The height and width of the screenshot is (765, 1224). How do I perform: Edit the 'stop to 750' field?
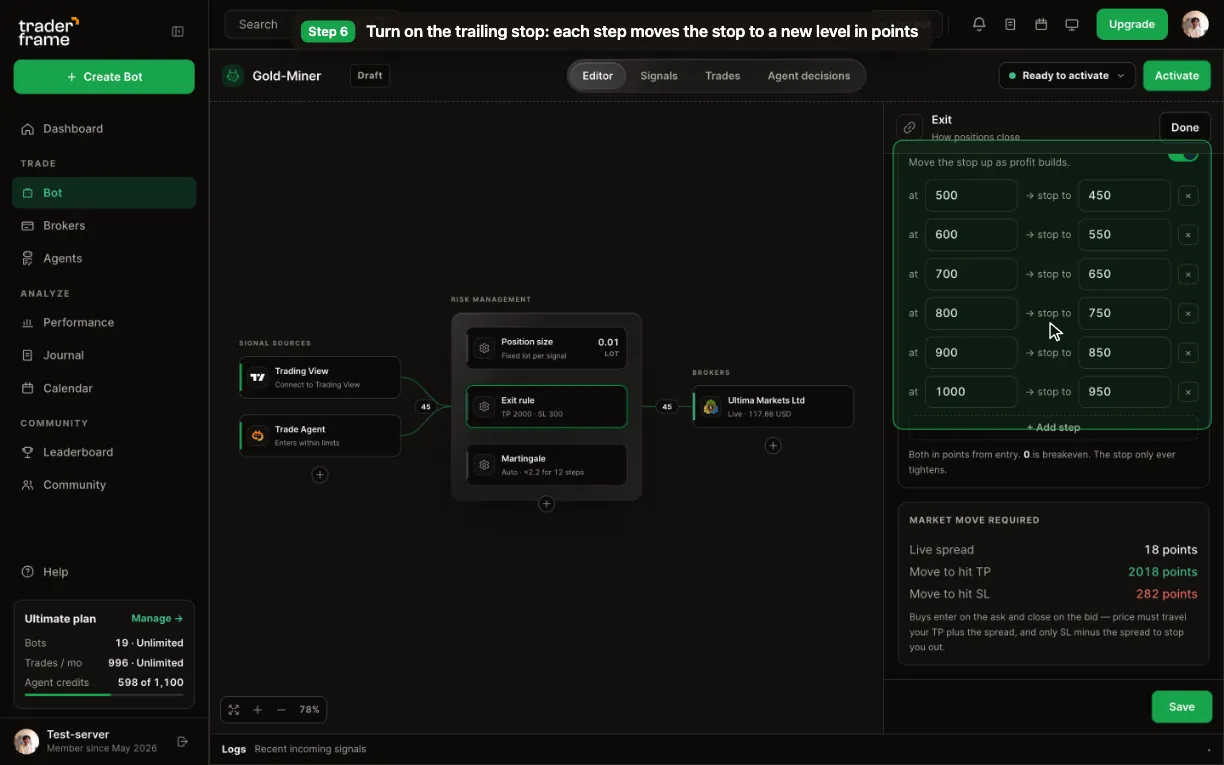click(x=1124, y=313)
